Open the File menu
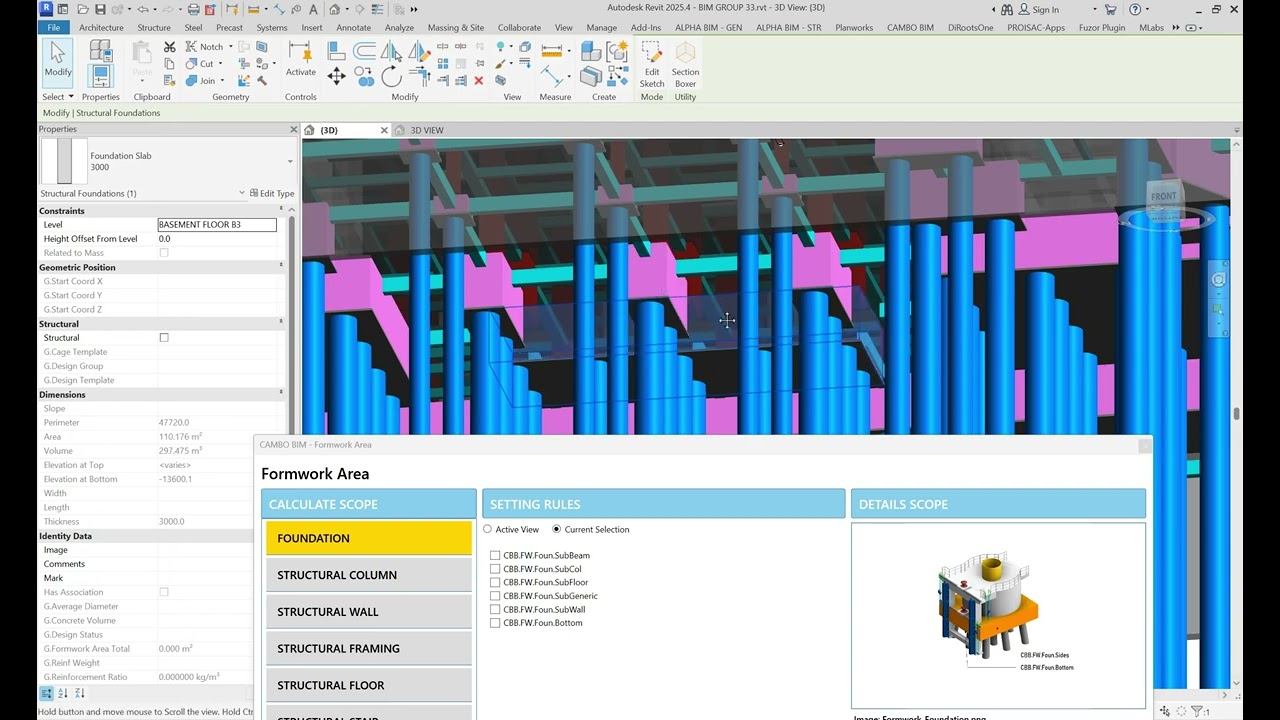 click(x=53, y=27)
